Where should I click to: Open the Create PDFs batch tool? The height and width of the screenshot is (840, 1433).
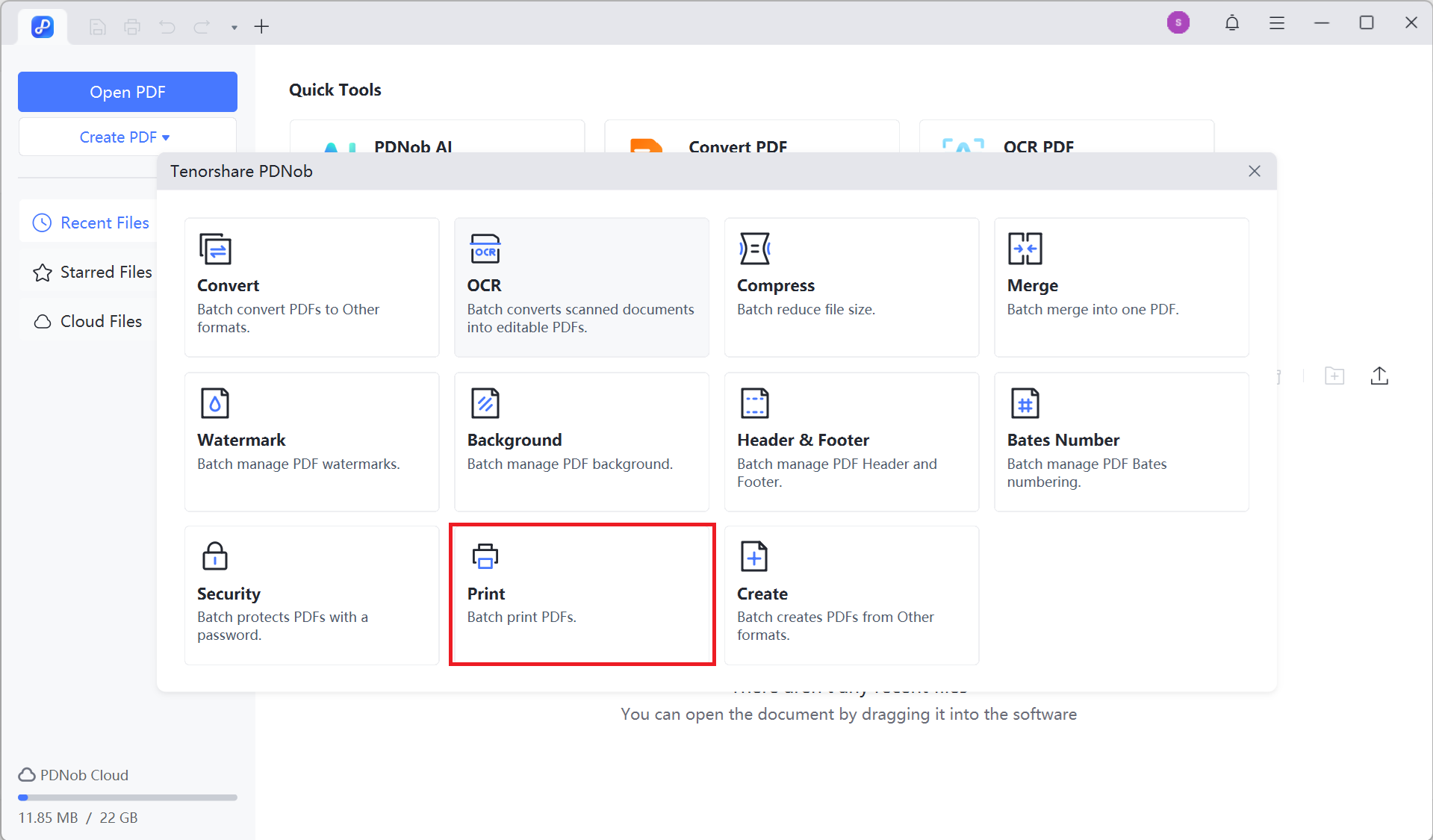851,595
